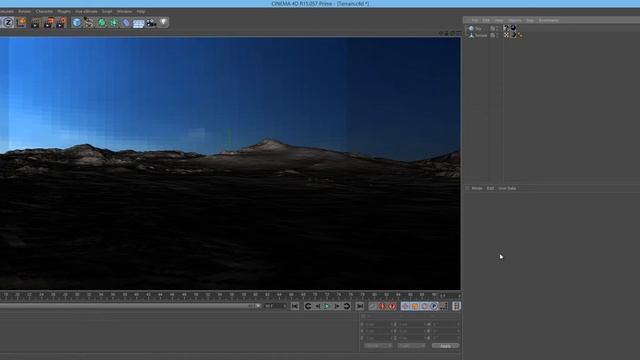Click the timeline frame range slider
Viewport: 640px width, 360px height.
coord(130,306)
